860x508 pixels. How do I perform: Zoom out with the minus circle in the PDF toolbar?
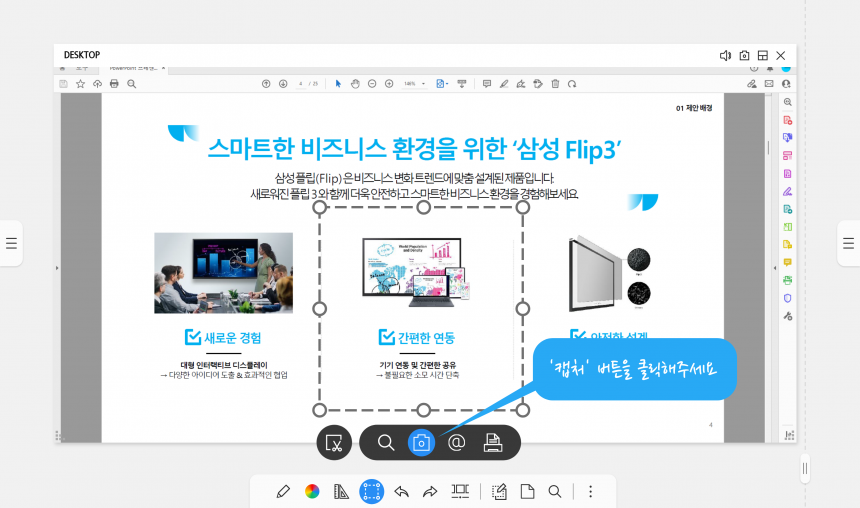[x=372, y=84]
